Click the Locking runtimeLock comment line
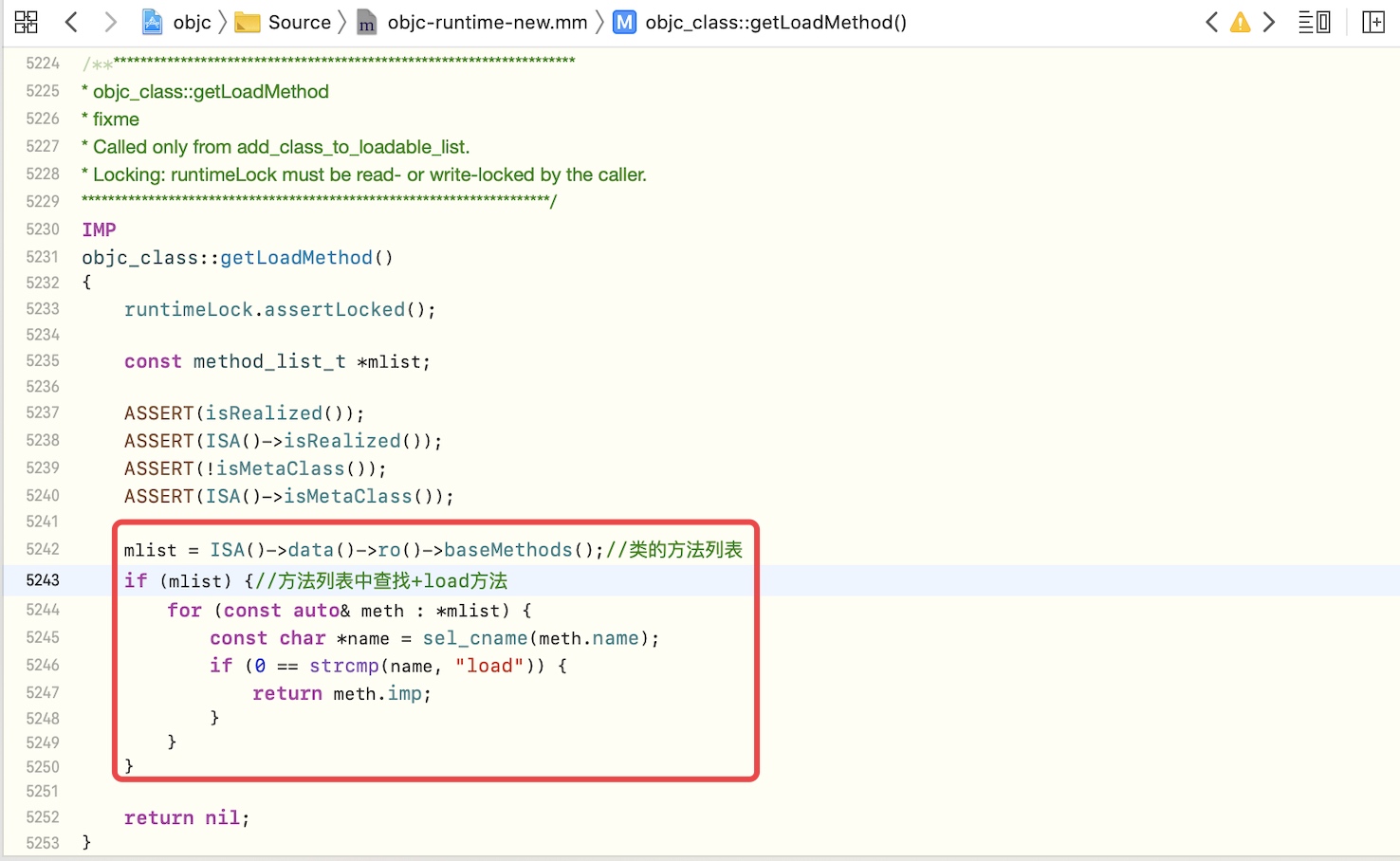This screenshot has height=861, width=1400. pyautogui.click(x=364, y=174)
